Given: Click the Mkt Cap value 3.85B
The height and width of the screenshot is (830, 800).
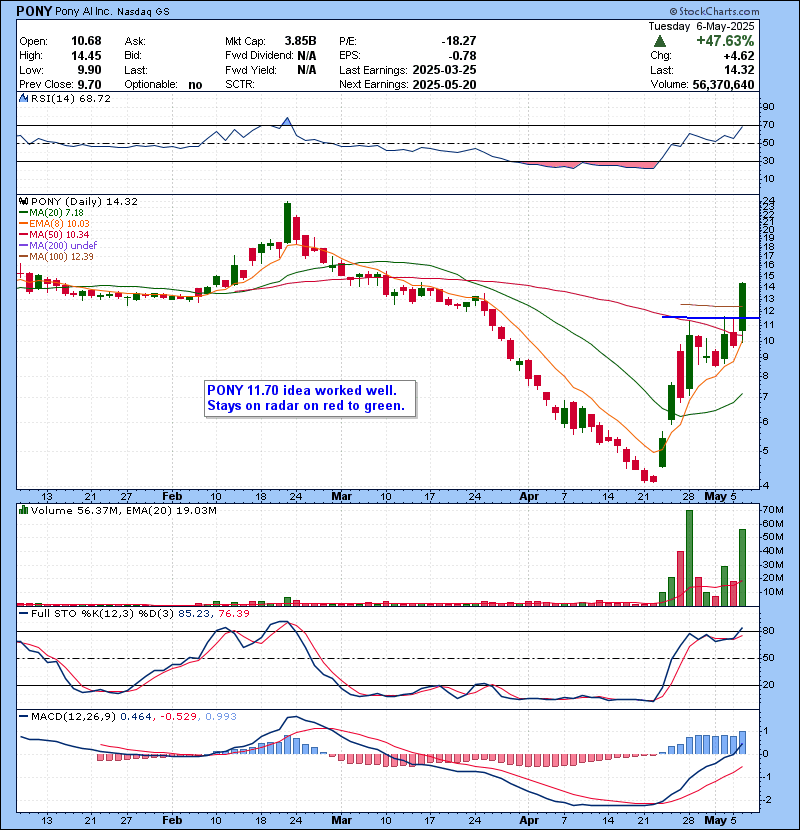Looking at the screenshot, I should (x=300, y=41).
